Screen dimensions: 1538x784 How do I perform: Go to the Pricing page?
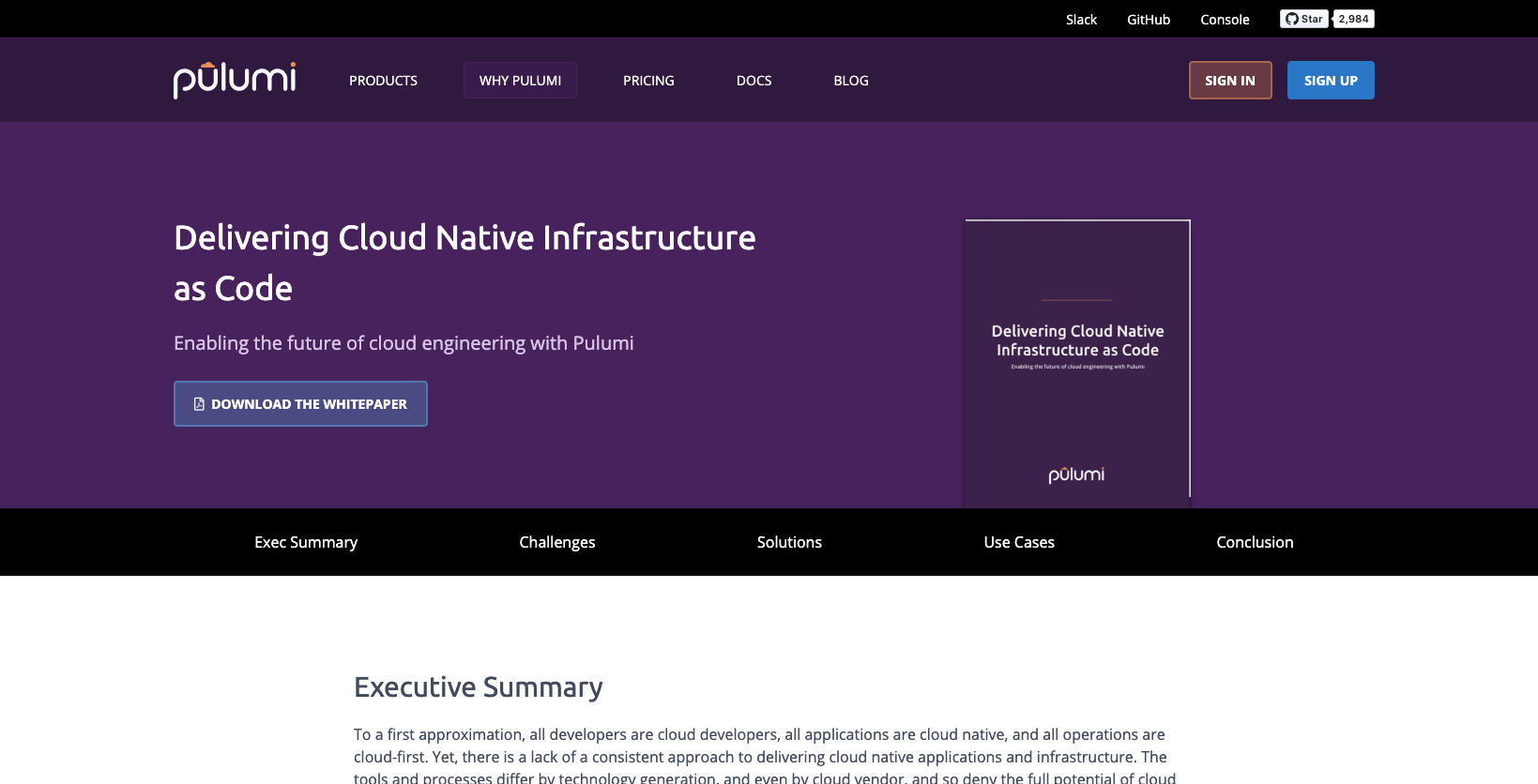648,81
